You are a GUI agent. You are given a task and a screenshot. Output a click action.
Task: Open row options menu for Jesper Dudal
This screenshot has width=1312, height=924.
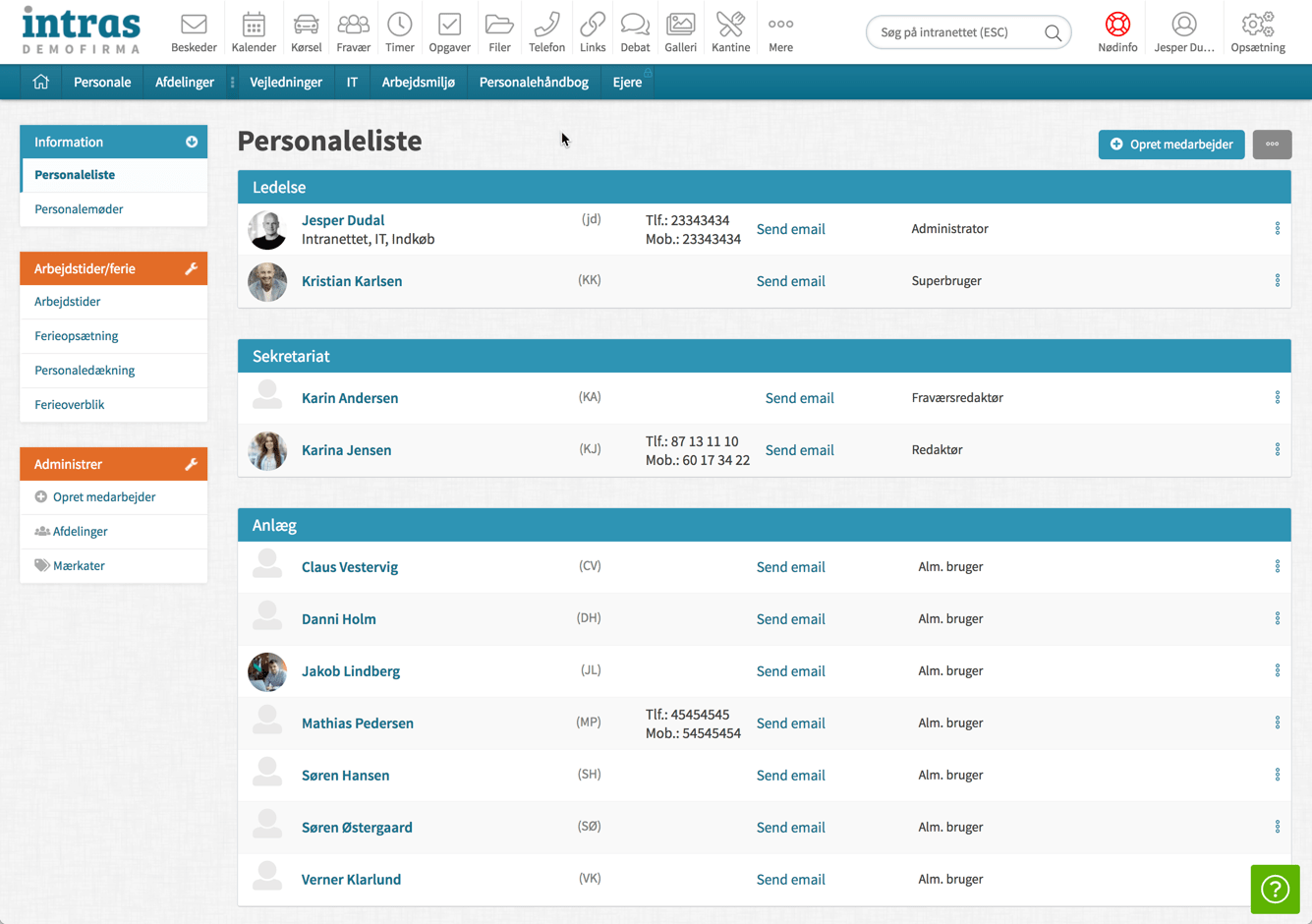point(1277,229)
